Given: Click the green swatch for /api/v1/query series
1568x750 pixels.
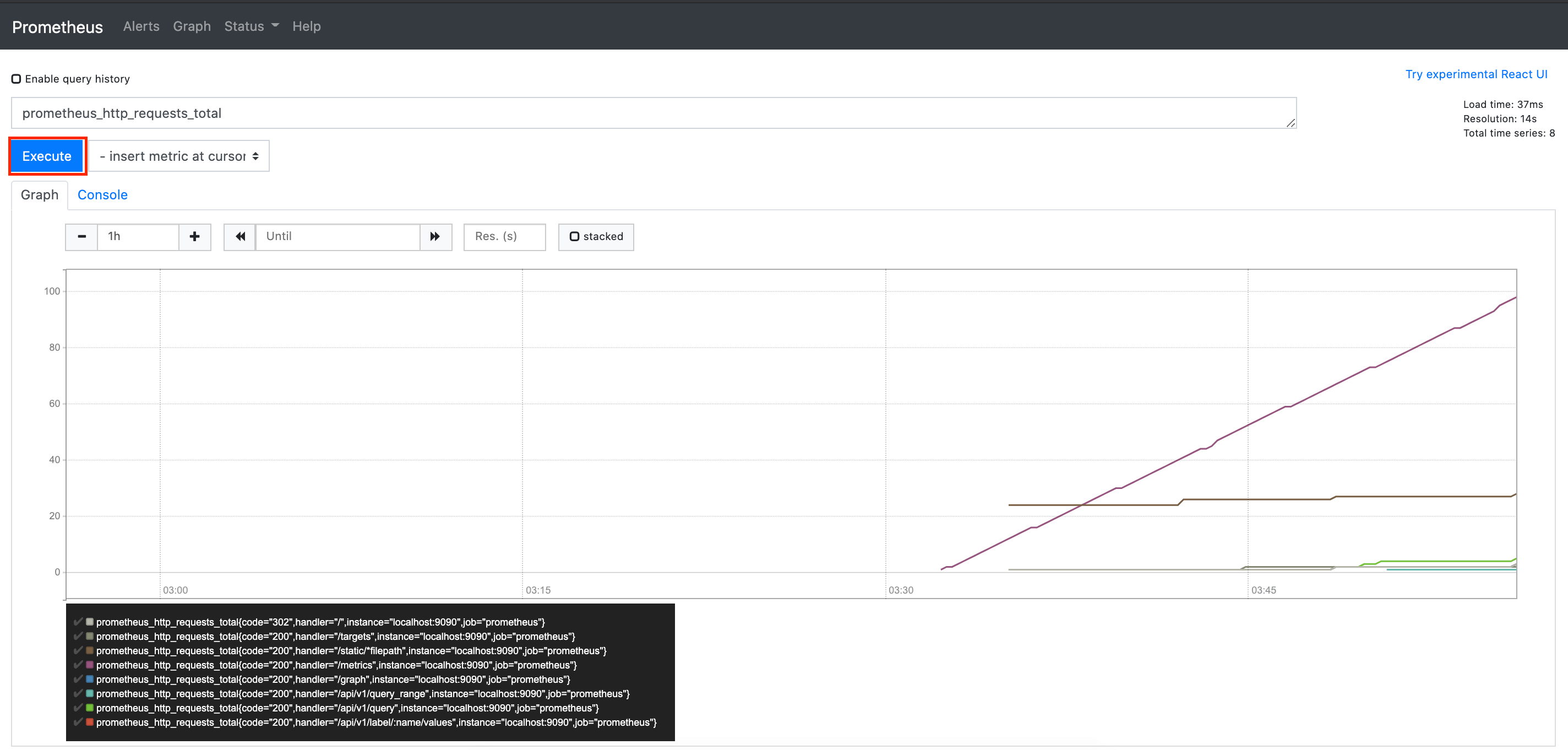Looking at the screenshot, I should [90, 708].
